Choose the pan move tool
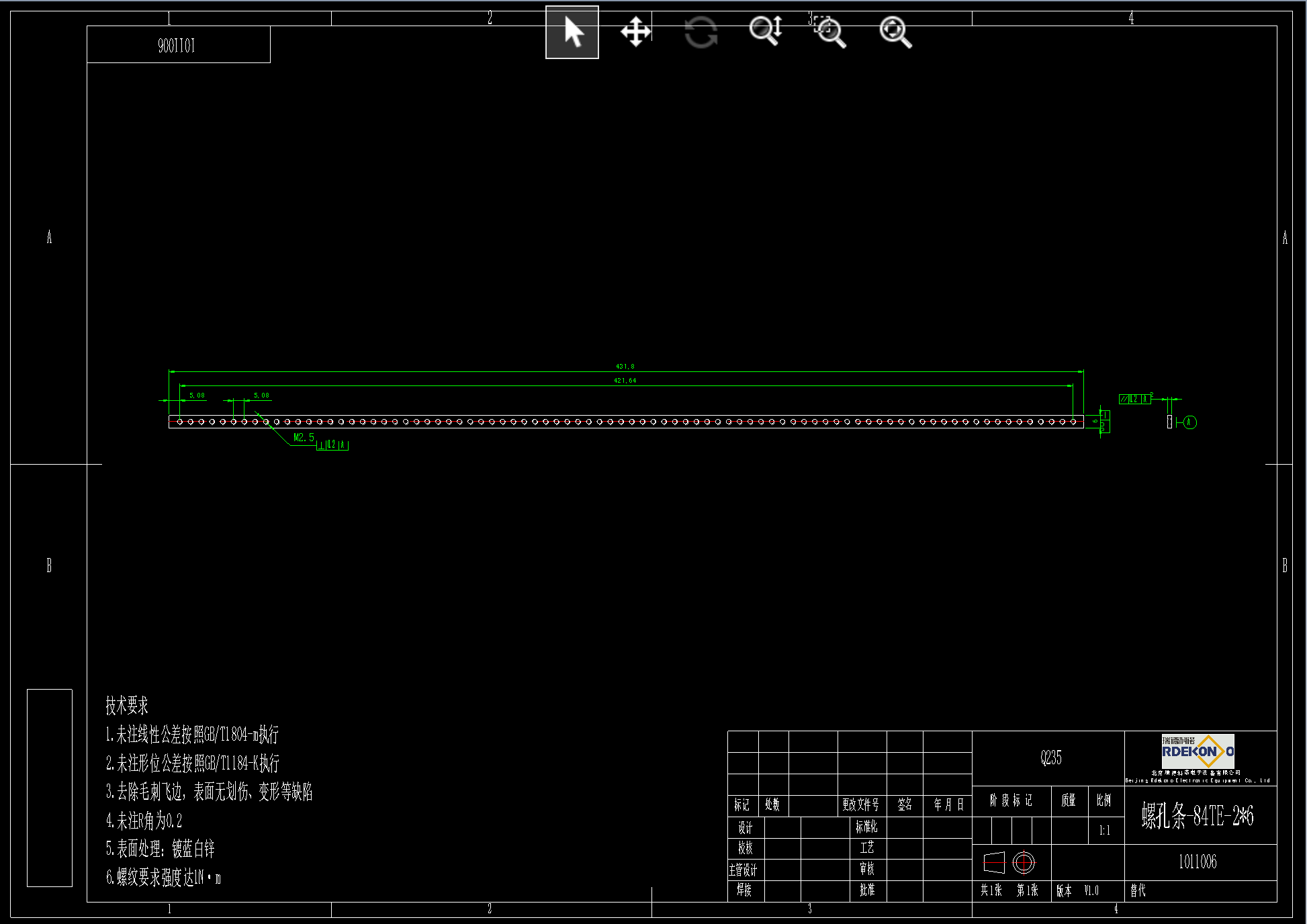Screen dimensions: 1307x924 pyautogui.click(x=635, y=32)
